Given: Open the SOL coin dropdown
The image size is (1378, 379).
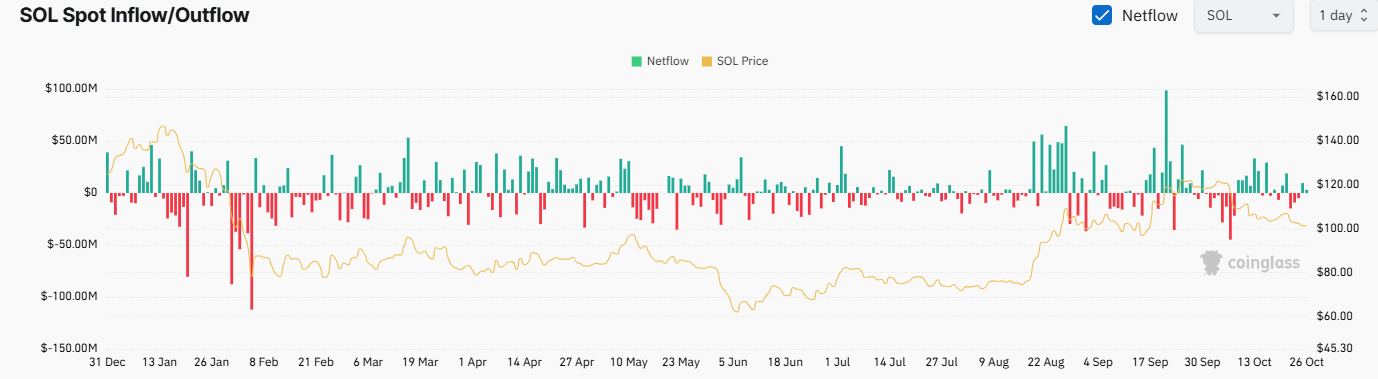Looking at the screenshot, I should (1243, 16).
